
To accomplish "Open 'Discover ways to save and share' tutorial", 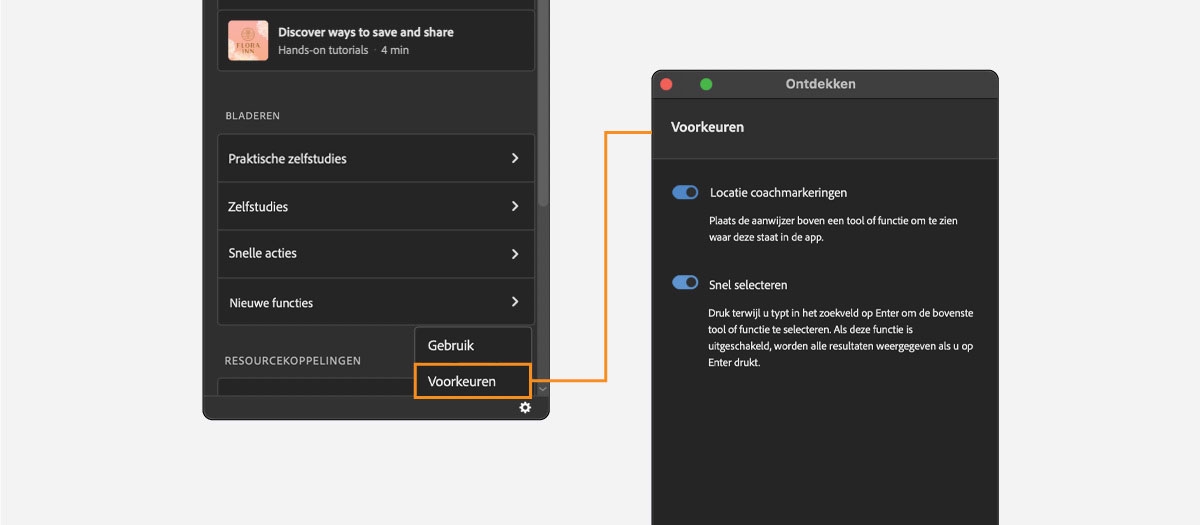I will (x=365, y=33).
